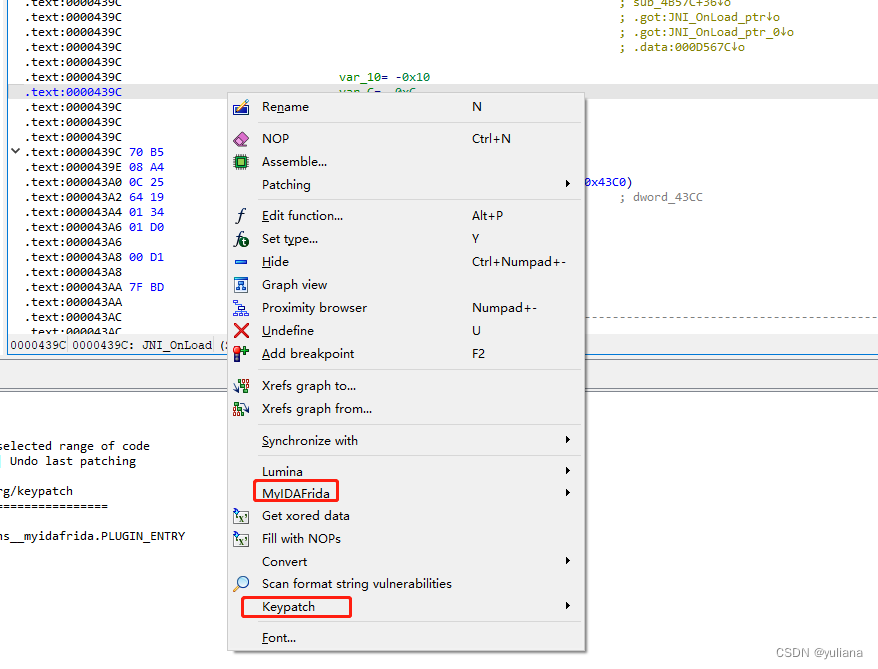878x669 pixels.
Task: Open the MyIDAFrida submenu
Action: coord(295,492)
